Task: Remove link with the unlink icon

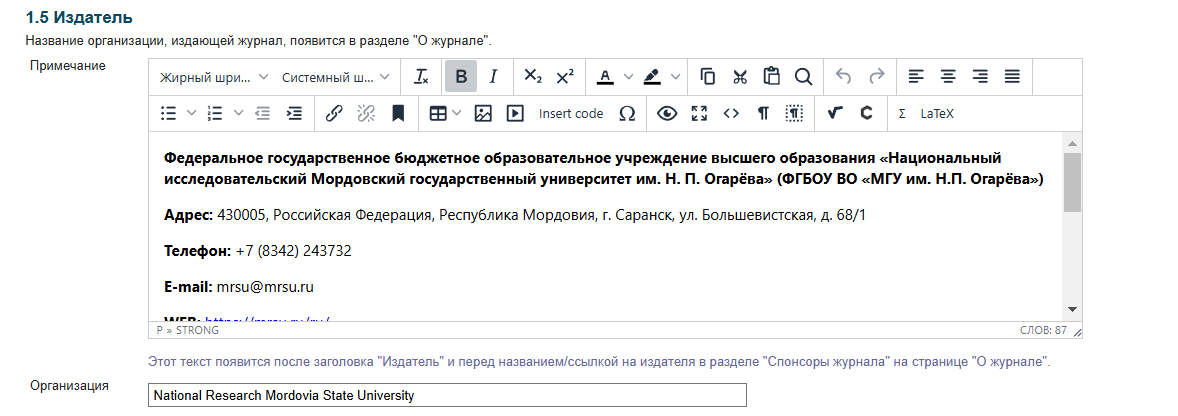Action: click(x=366, y=113)
